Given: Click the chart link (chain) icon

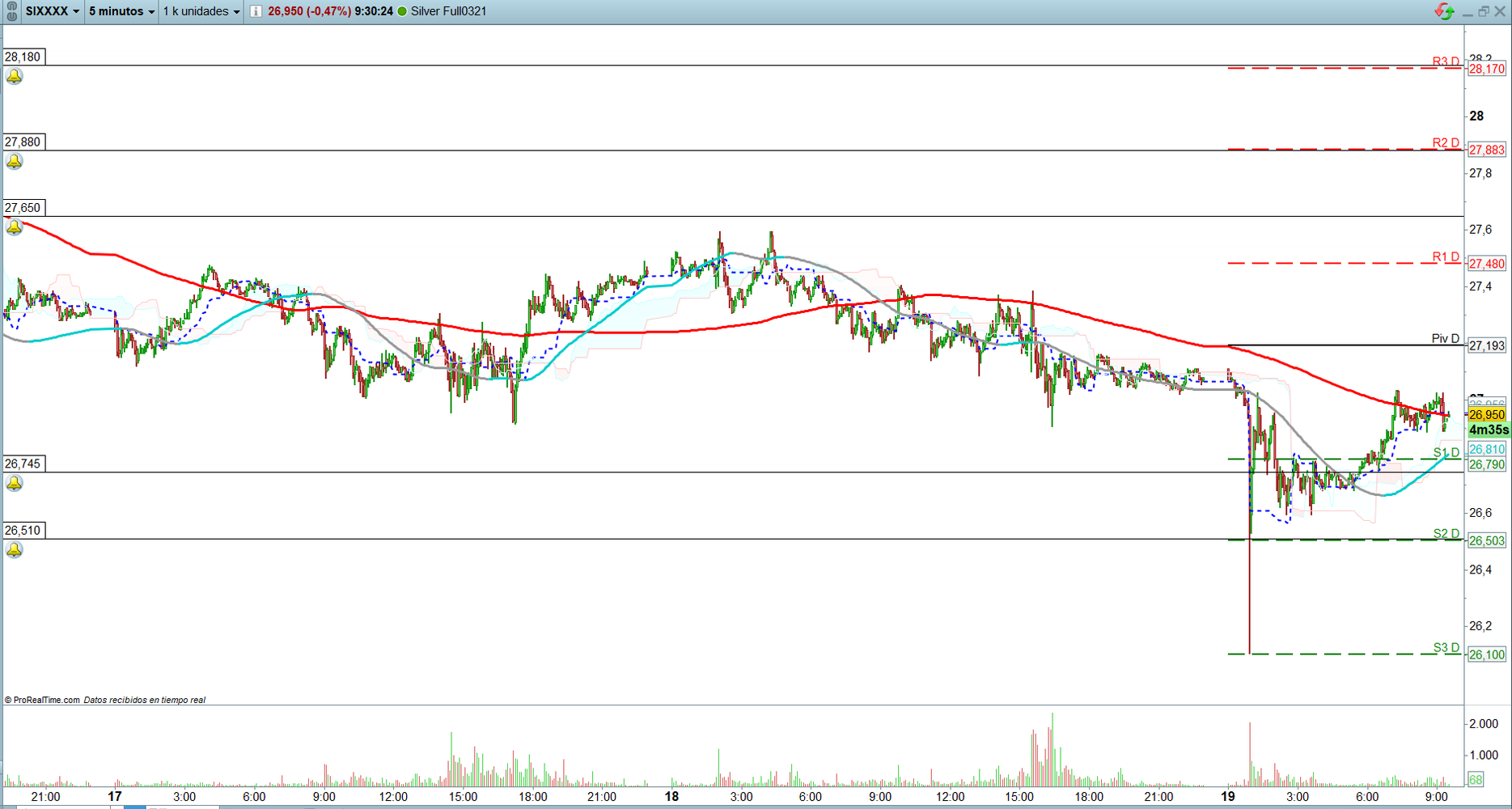Looking at the screenshot, I should tap(11, 11).
